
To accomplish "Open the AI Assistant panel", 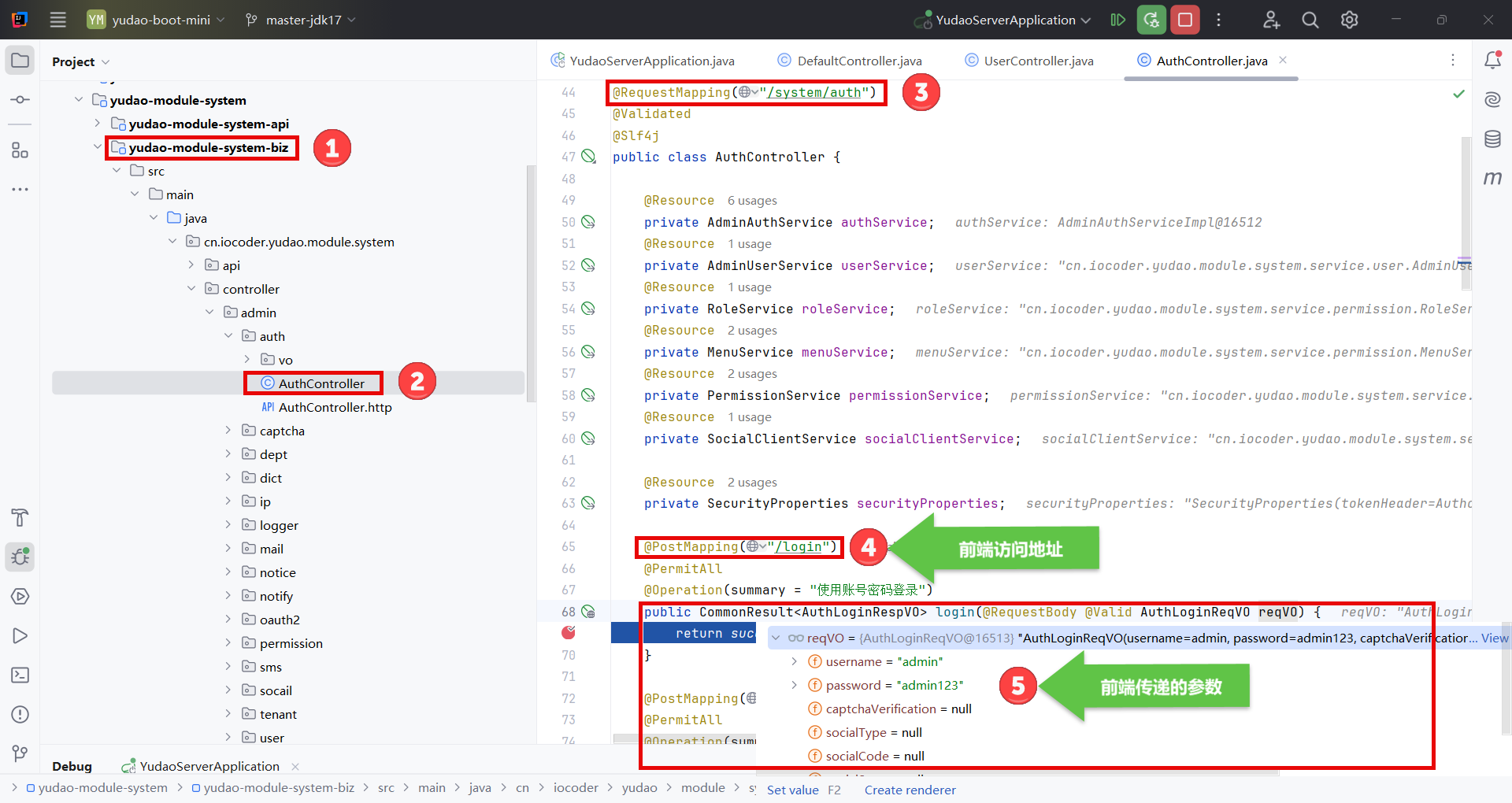I will (x=1492, y=99).
